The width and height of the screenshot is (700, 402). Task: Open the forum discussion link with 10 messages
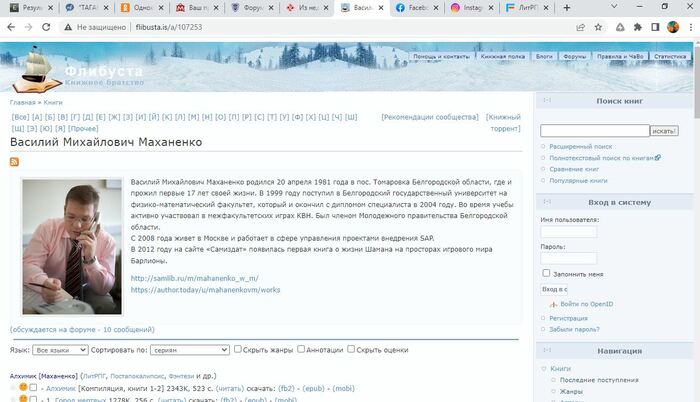coord(82,330)
